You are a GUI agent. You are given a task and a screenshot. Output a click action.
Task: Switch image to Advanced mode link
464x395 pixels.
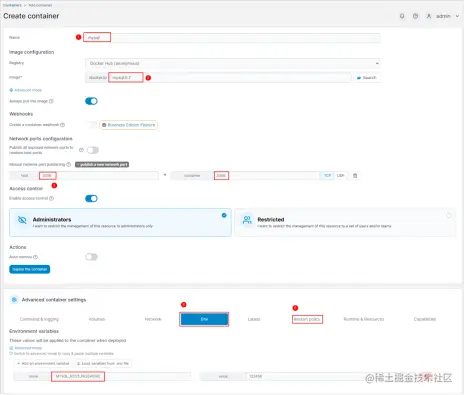26,90
